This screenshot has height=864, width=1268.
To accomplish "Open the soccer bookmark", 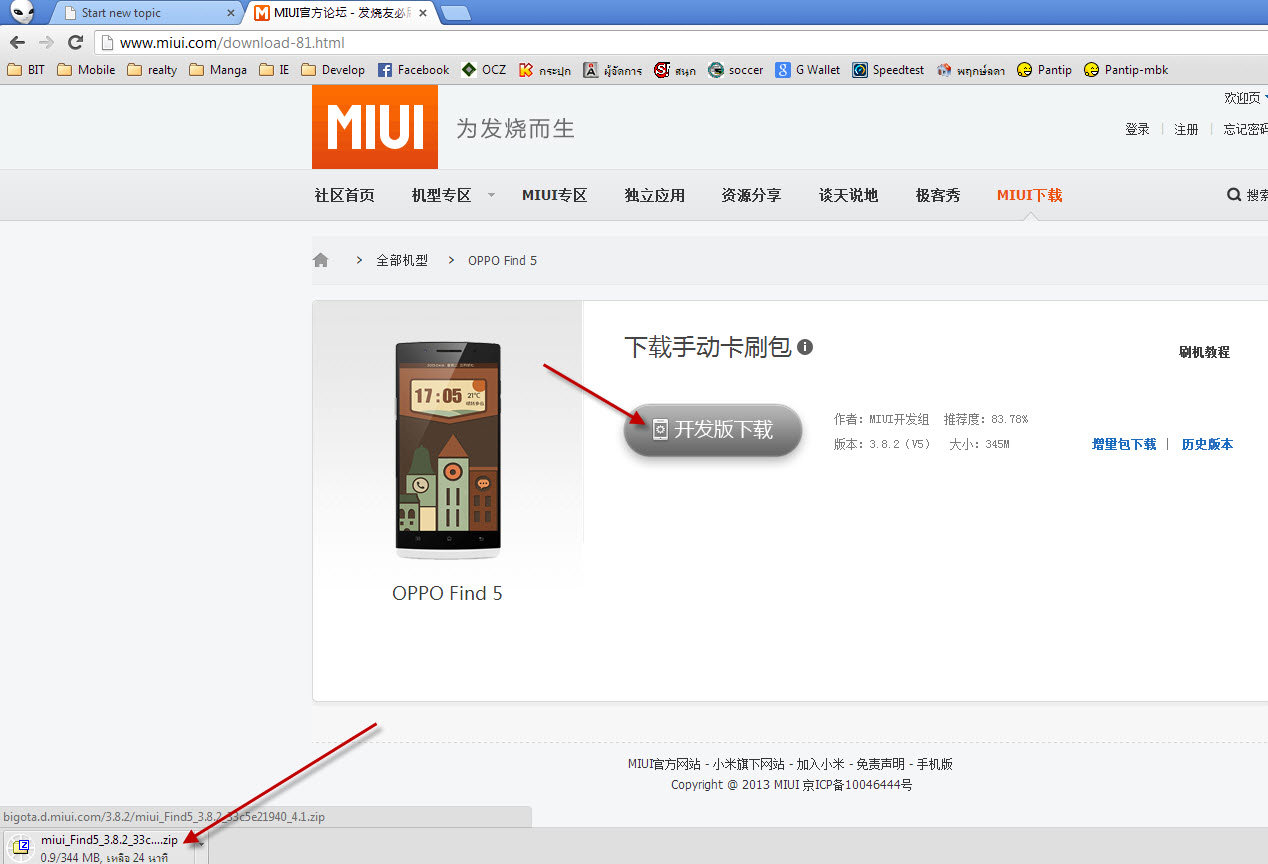I will click(x=735, y=70).
